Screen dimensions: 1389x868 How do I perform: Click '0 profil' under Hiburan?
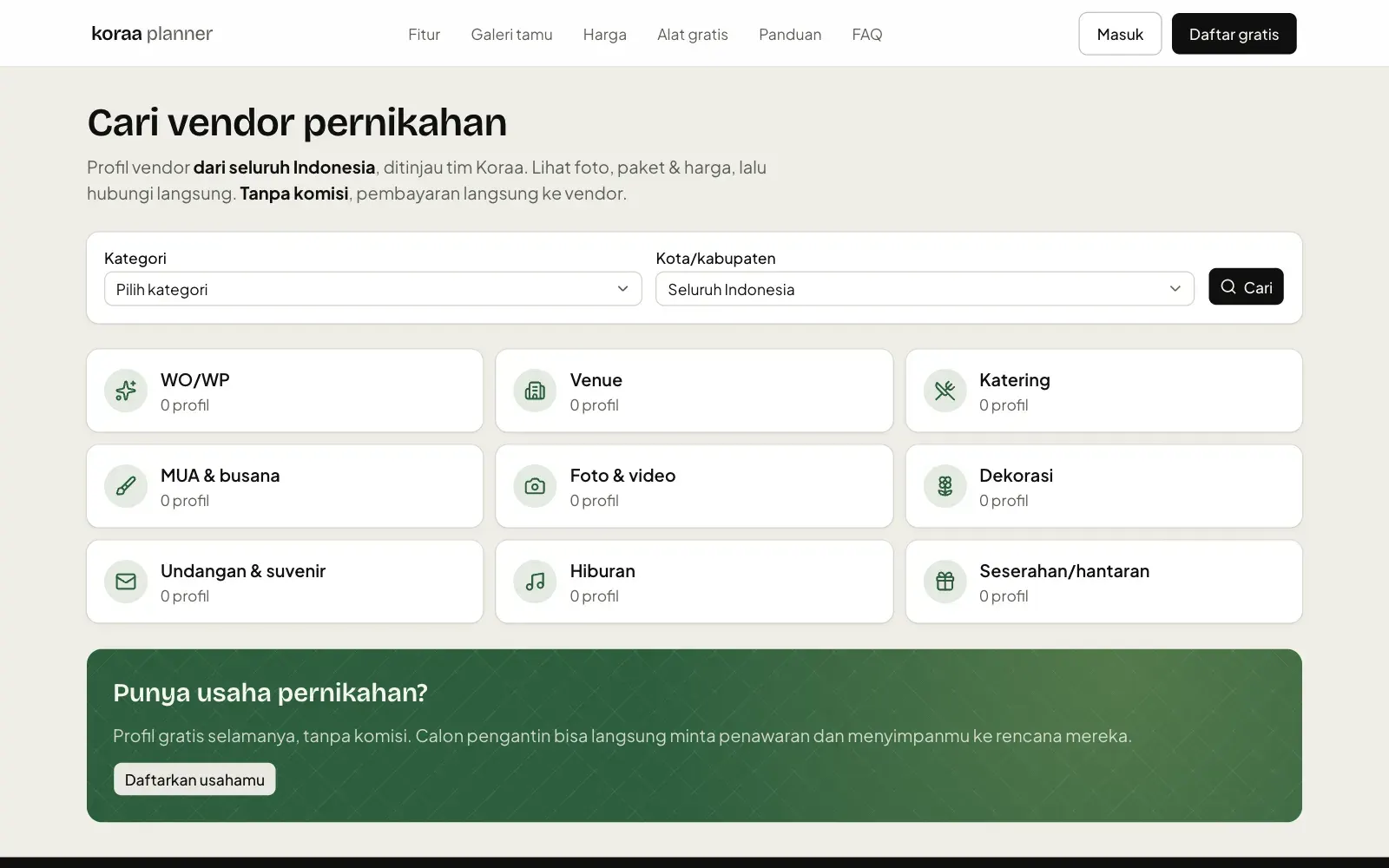tap(594, 596)
